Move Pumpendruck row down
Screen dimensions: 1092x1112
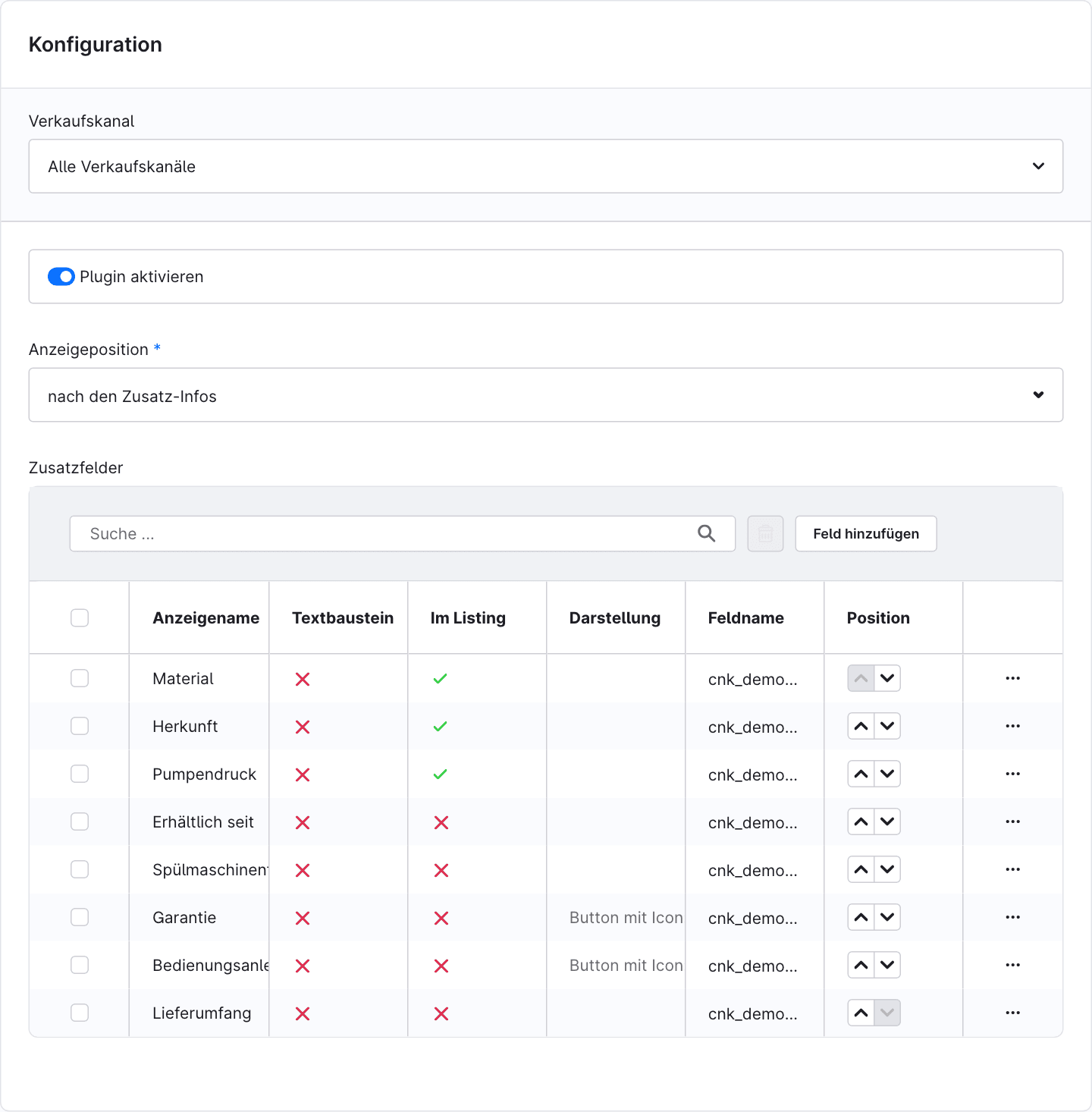[887, 774]
